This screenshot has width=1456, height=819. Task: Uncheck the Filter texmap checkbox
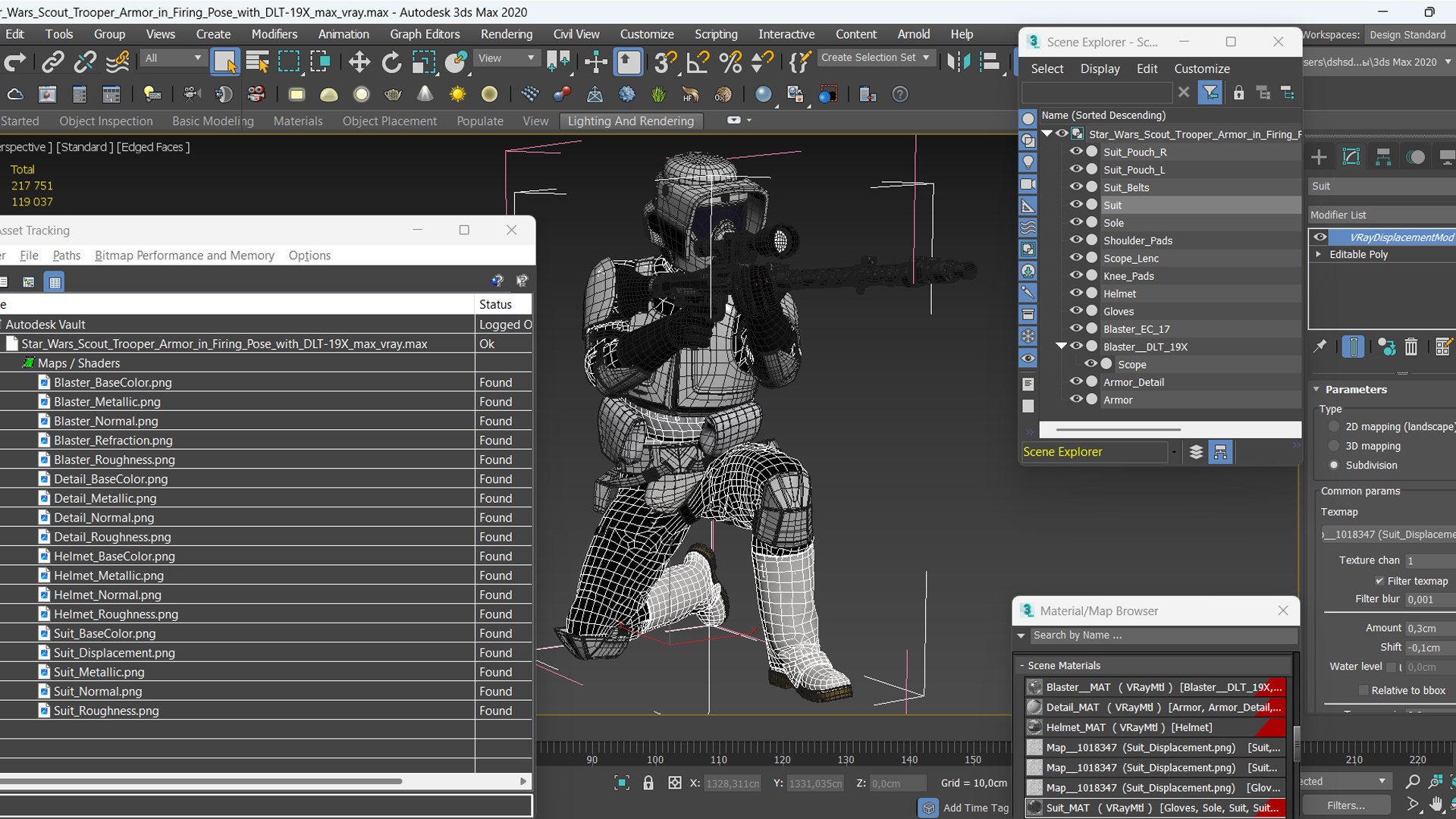click(1379, 581)
